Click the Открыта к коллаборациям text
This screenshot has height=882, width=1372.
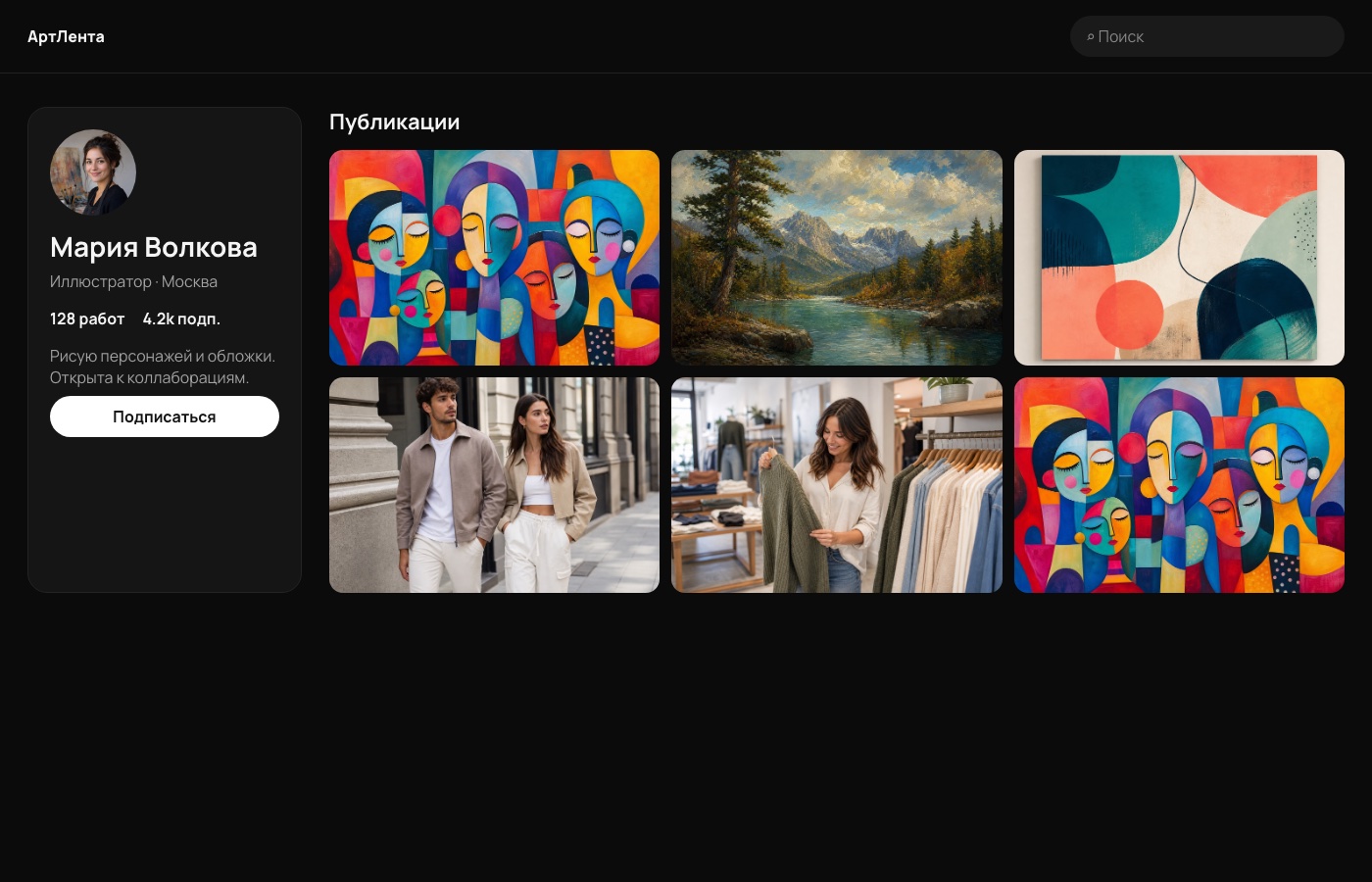[x=149, y=377]
